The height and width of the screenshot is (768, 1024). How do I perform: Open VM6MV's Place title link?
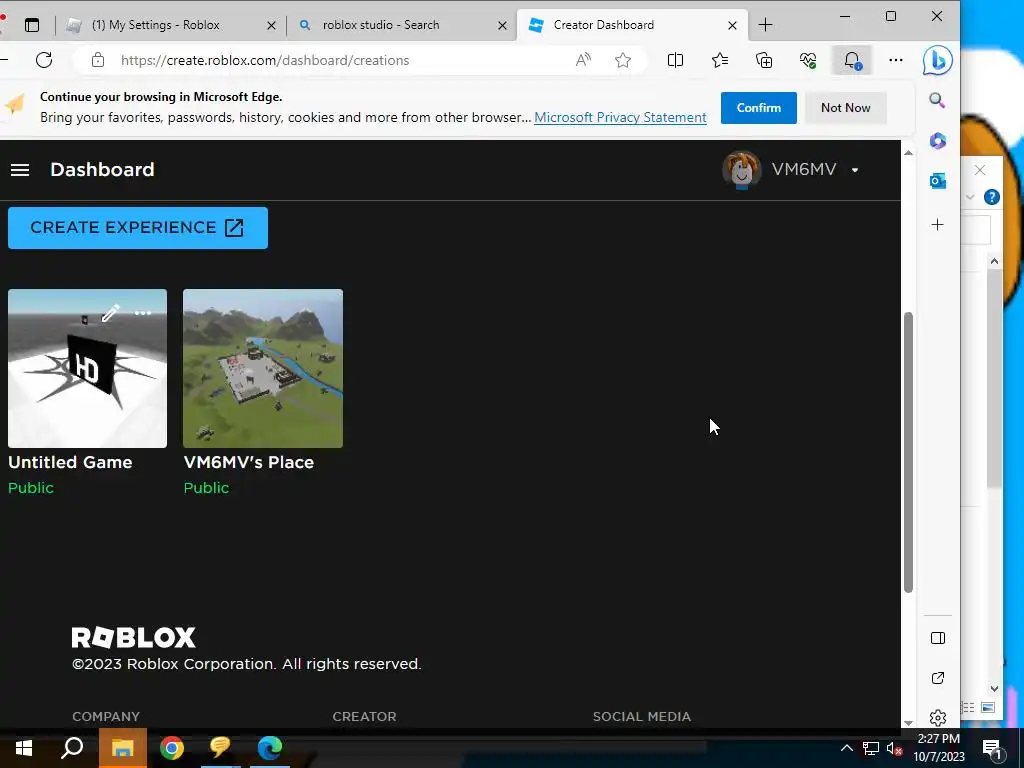249,462
